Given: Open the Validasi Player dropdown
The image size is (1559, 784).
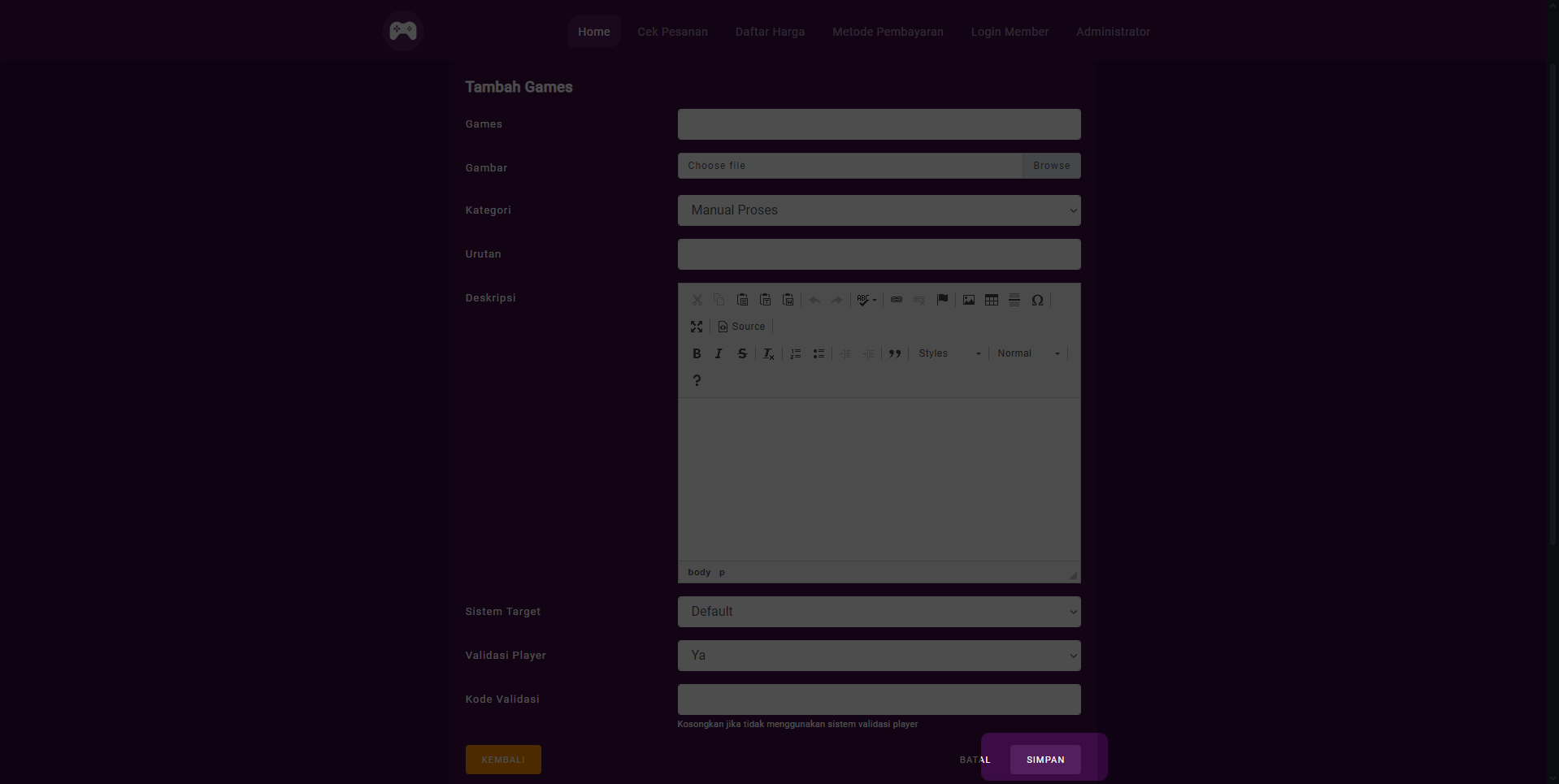Looking at the screenshot, I should pos(879,656).
